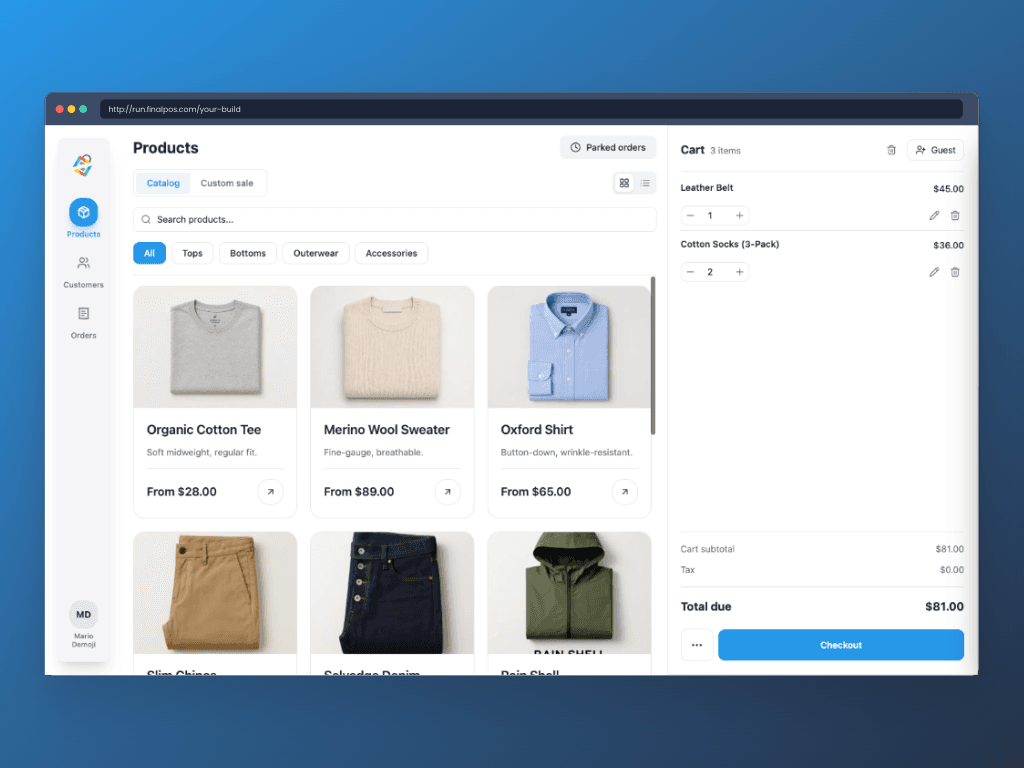1024x768 pixels.
Task: Open Merino Wool Sweater details arrow
Action: 447,492
